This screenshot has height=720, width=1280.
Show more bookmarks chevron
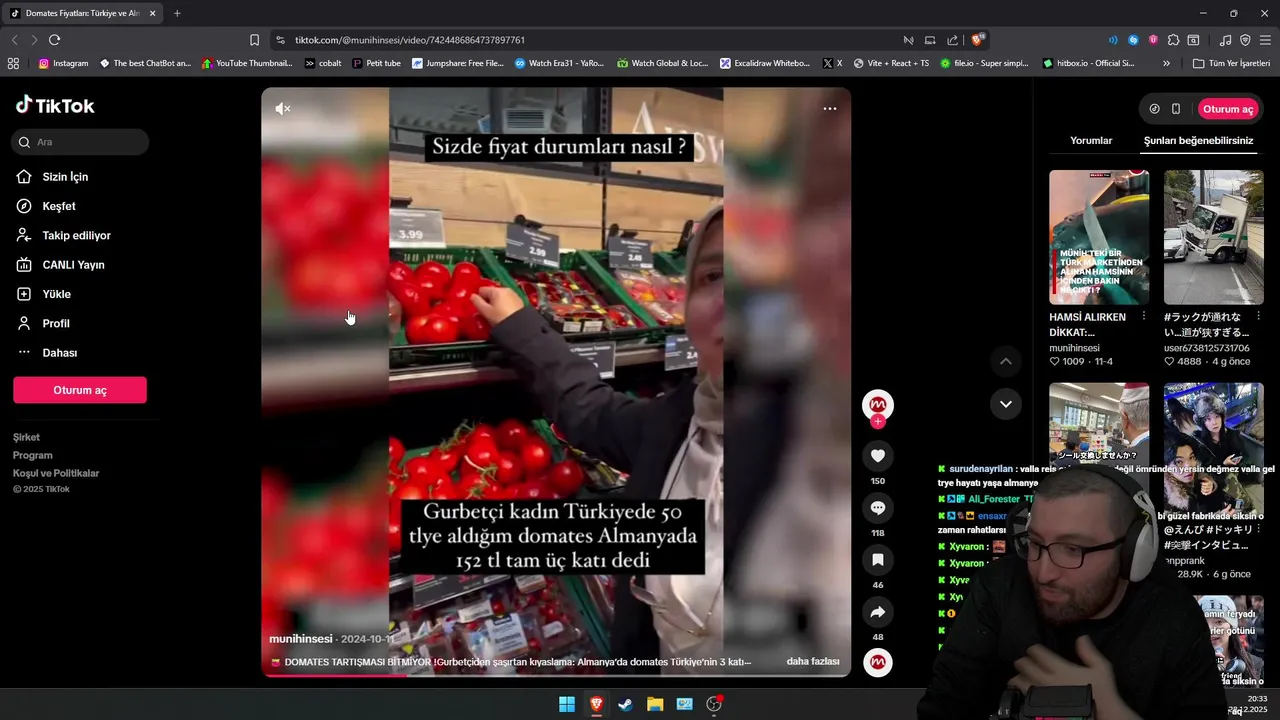click(1166, 63)
